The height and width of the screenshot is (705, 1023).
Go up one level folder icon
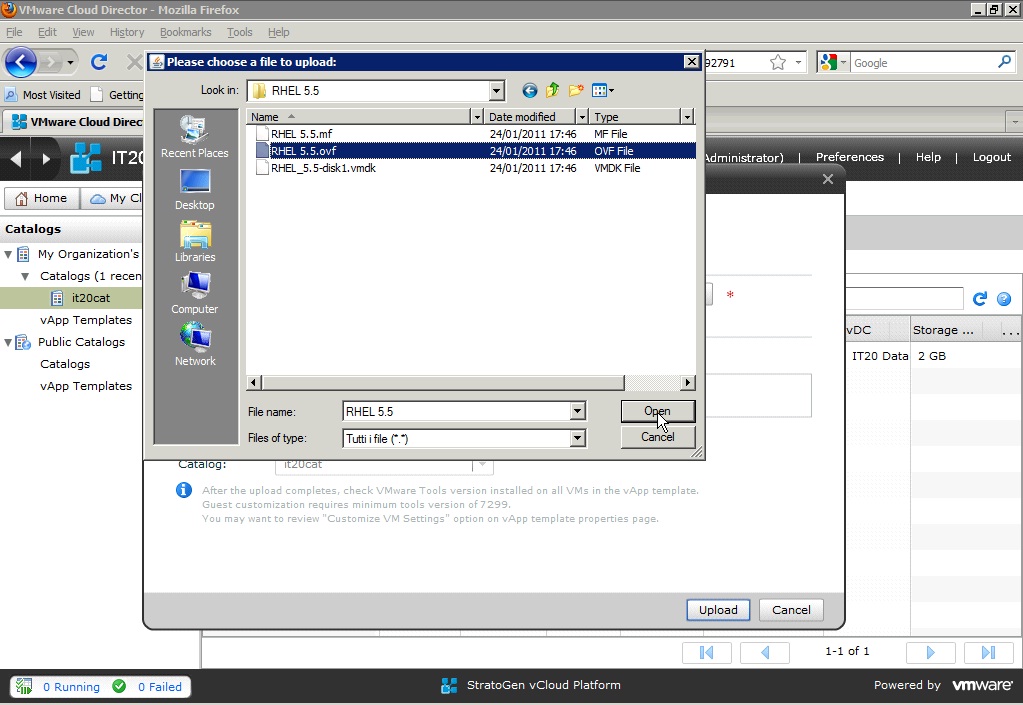[x=553, y=91]
